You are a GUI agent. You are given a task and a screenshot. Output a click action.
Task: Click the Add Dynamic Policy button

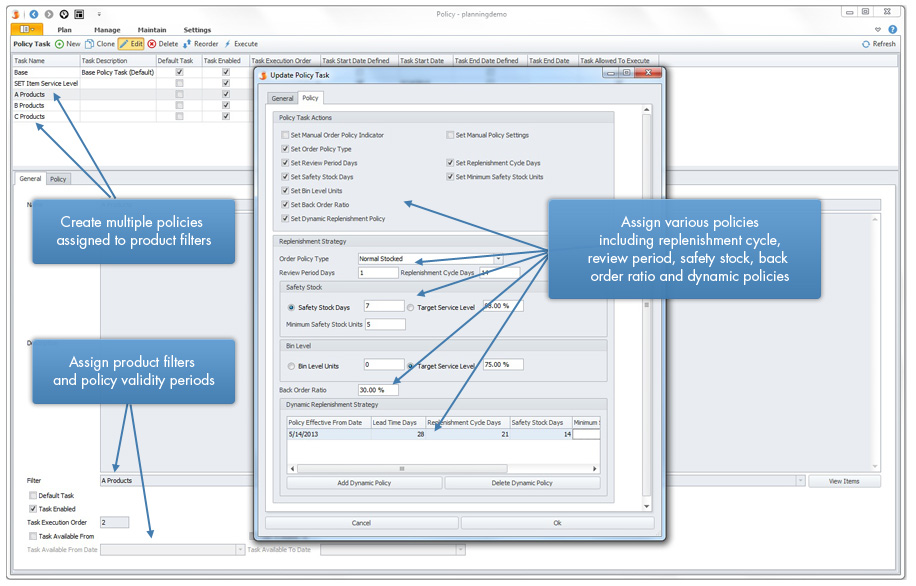[364, 483]
